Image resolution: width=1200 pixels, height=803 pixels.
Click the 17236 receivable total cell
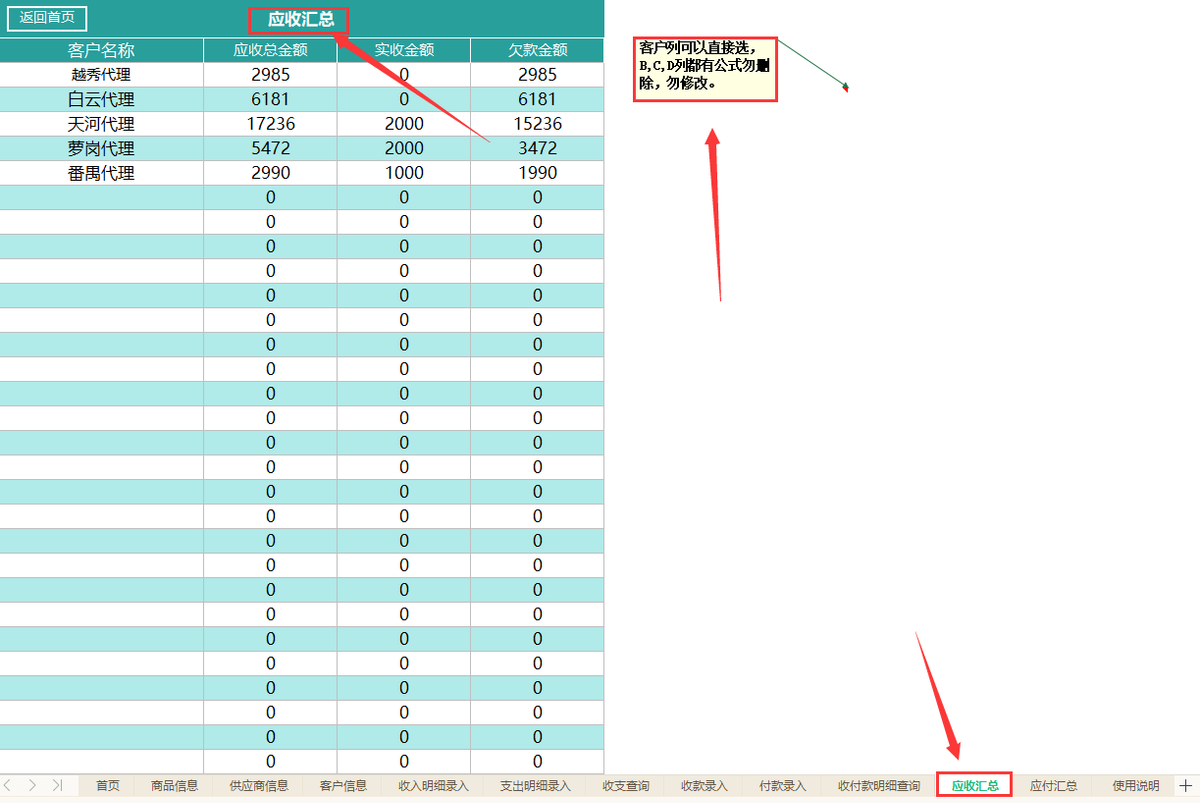click(270, 124)
